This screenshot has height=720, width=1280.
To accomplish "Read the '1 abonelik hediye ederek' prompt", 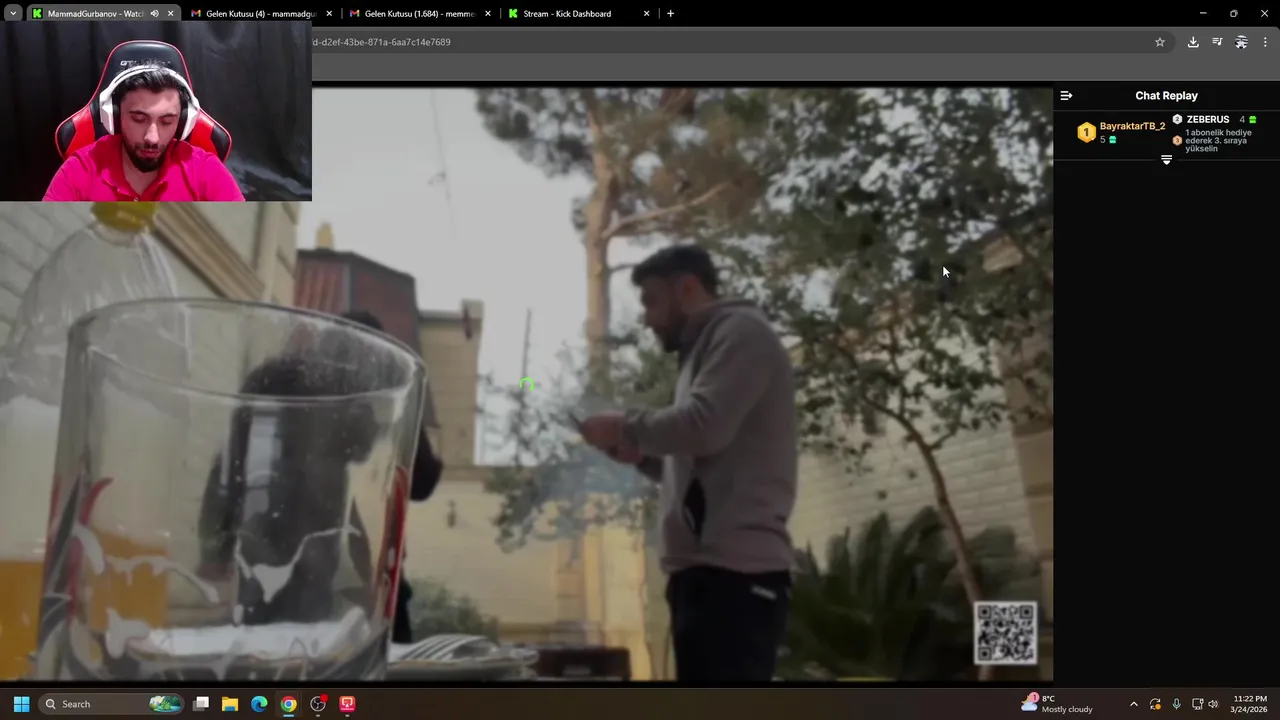I will 1218,140.
